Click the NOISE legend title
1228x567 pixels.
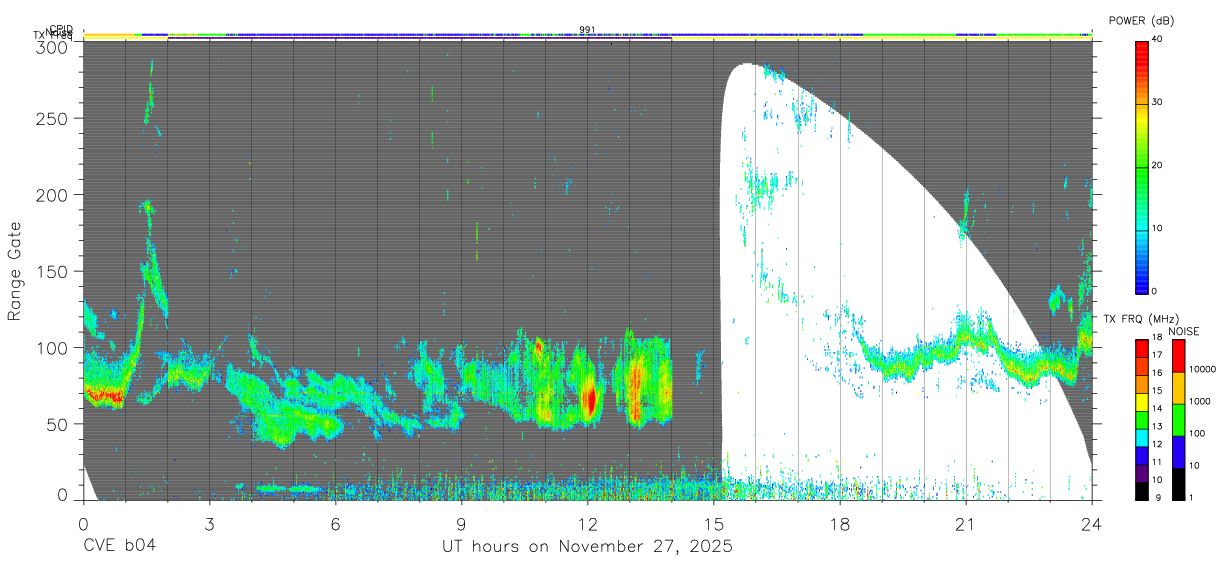click(1184, 331)
